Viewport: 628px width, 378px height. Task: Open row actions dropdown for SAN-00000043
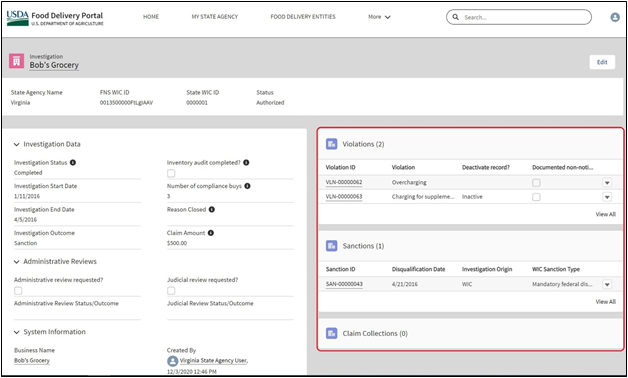click(607, 284)
